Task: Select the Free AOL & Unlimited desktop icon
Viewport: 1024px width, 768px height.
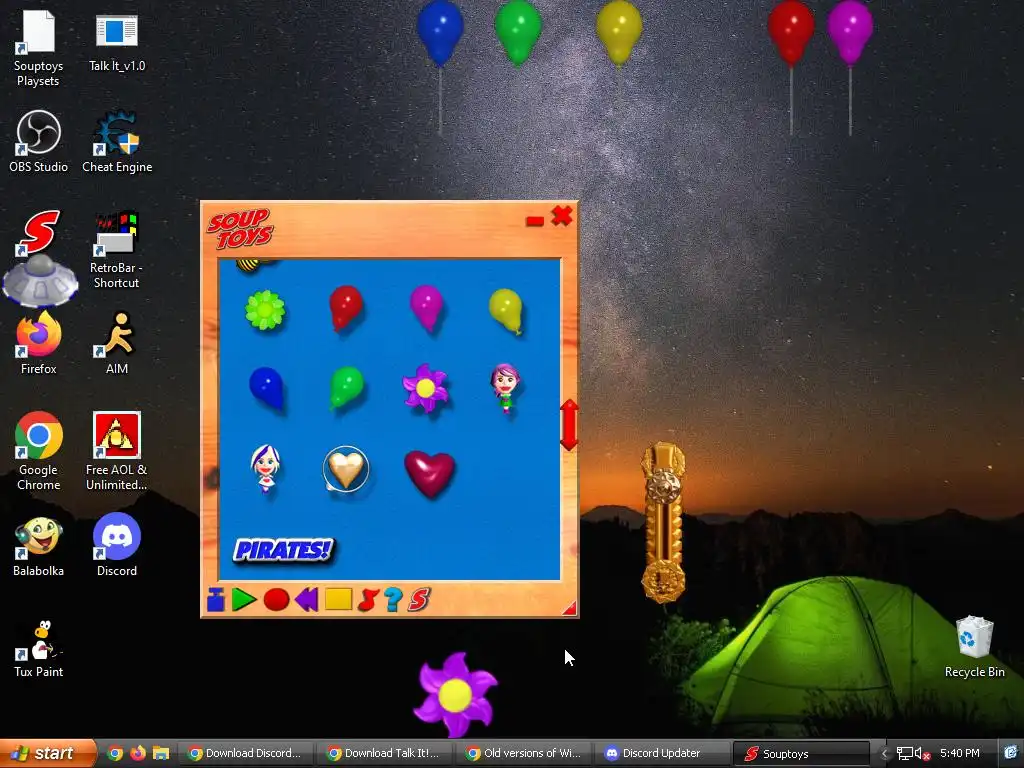Action: click(116, 451)
